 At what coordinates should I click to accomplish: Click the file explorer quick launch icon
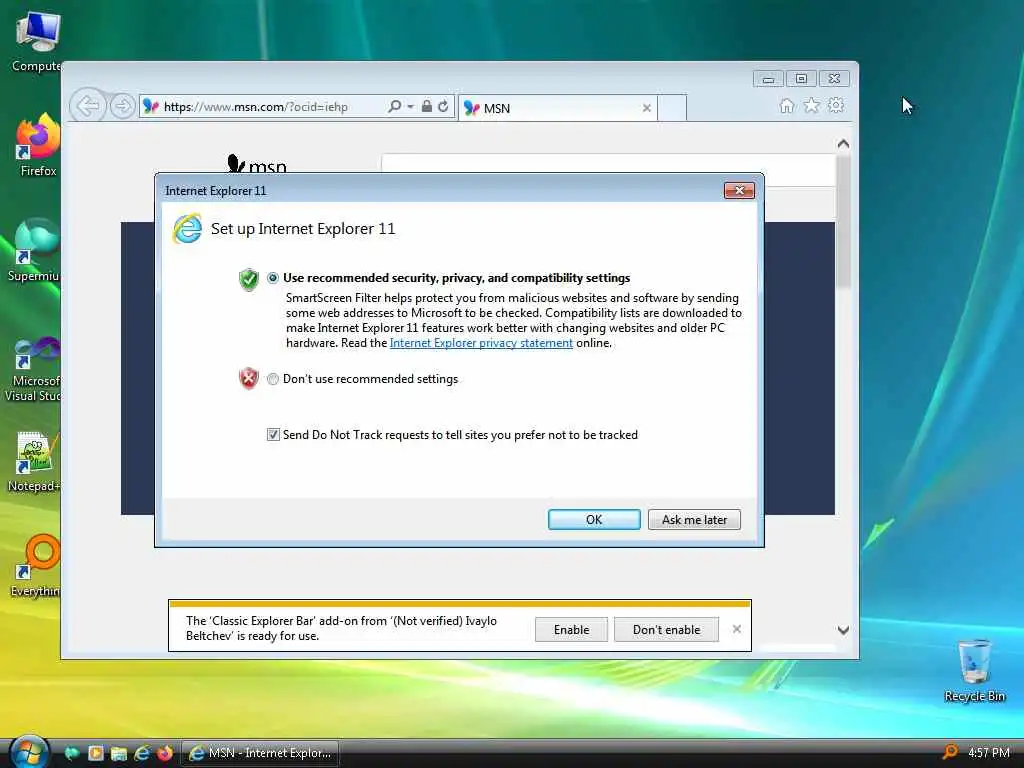point(118,754)
